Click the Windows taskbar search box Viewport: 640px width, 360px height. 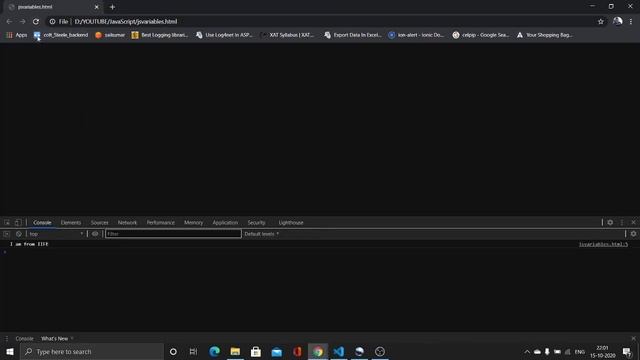click(x=92, y=351)
